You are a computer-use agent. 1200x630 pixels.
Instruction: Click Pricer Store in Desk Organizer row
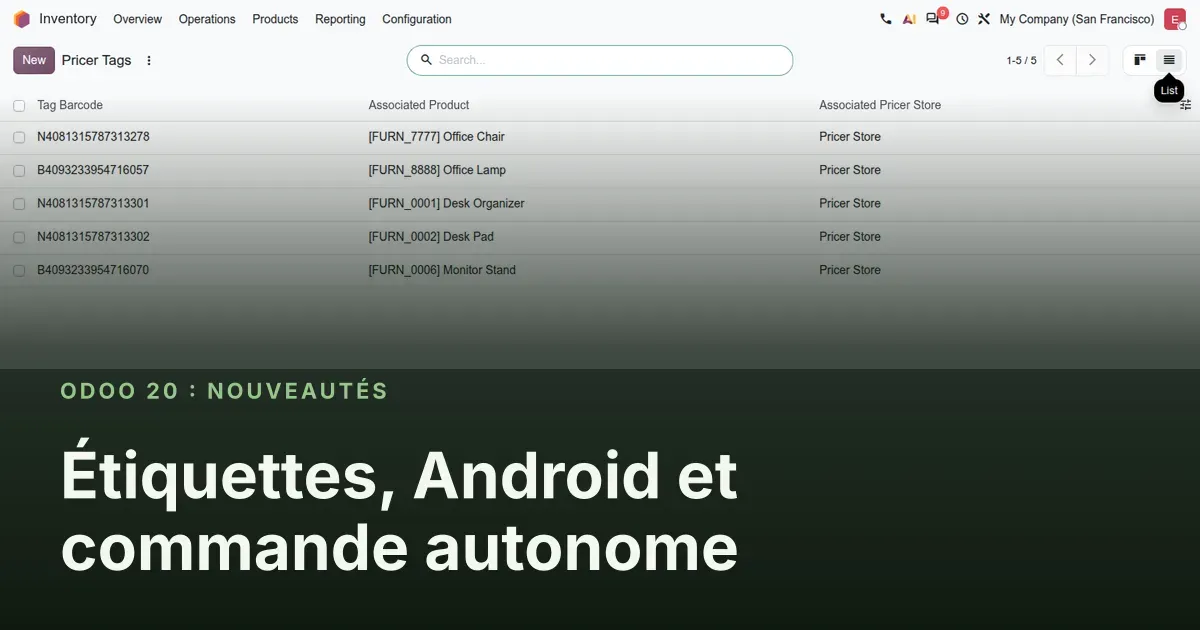850,204
